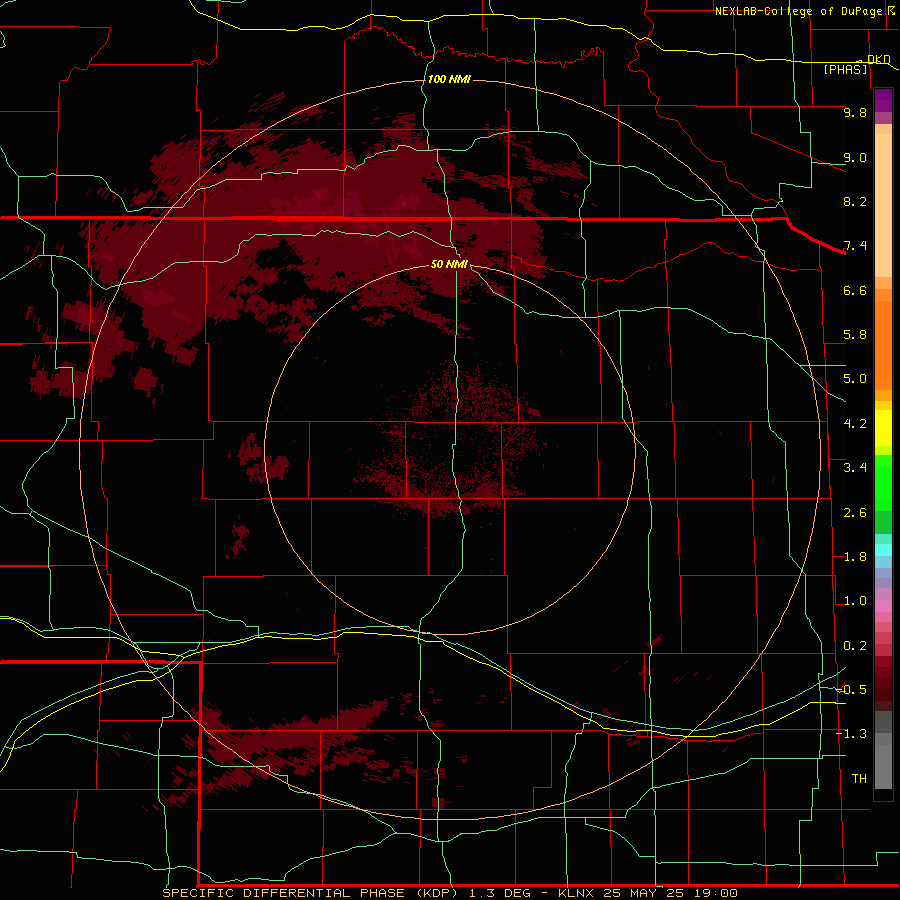The image size is (900, 900).
Task: Click the purple segment atop the color bar
Action: pos(883,100)
